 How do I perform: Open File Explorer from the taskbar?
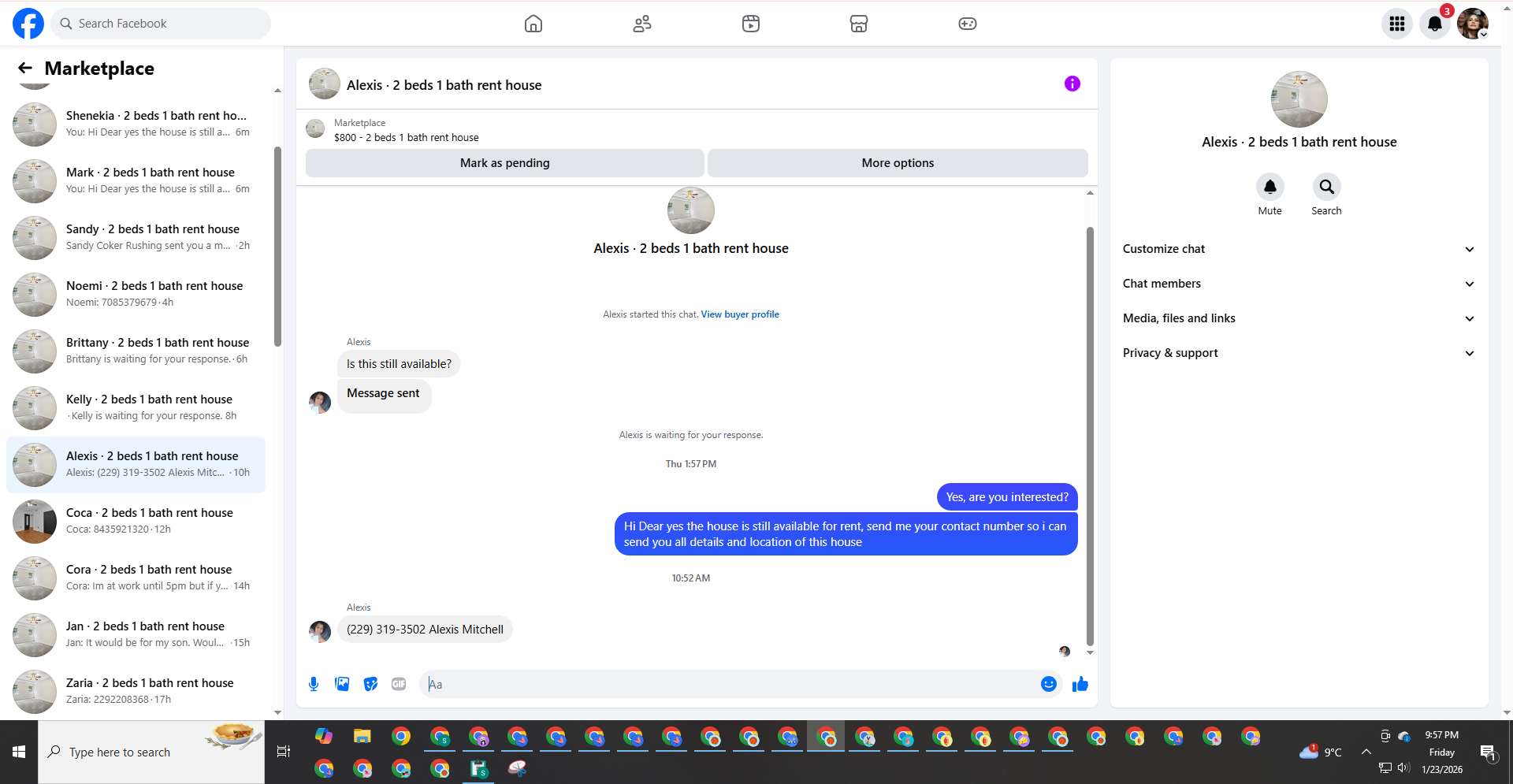click(x=362, y=737)
